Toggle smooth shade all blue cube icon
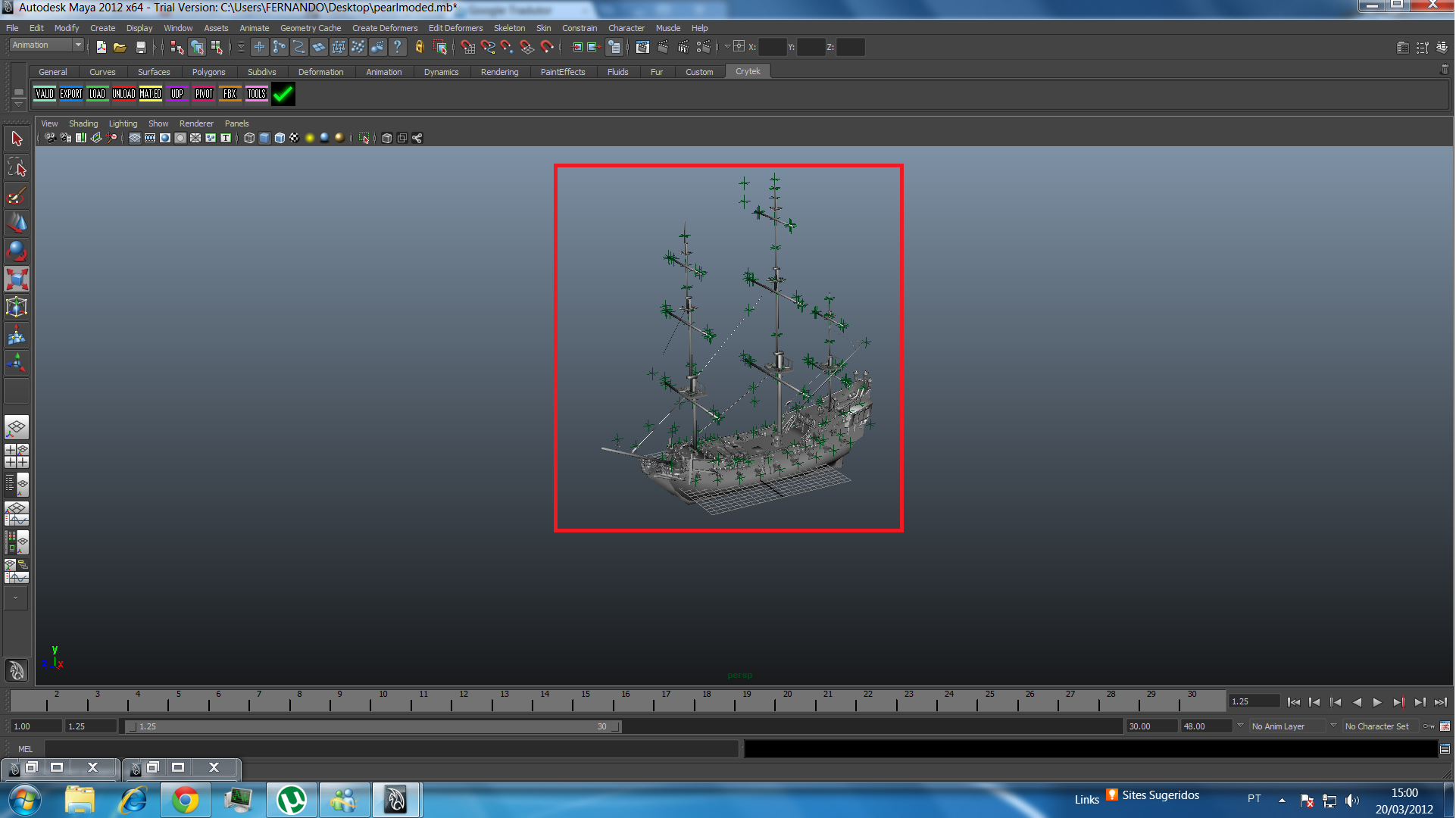Viewport: 1456px width, 818px height. (264, 138)
